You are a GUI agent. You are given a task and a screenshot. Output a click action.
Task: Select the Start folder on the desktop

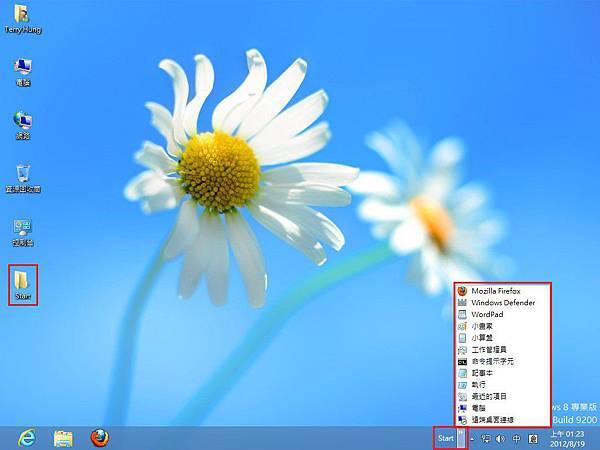(23, 285)
